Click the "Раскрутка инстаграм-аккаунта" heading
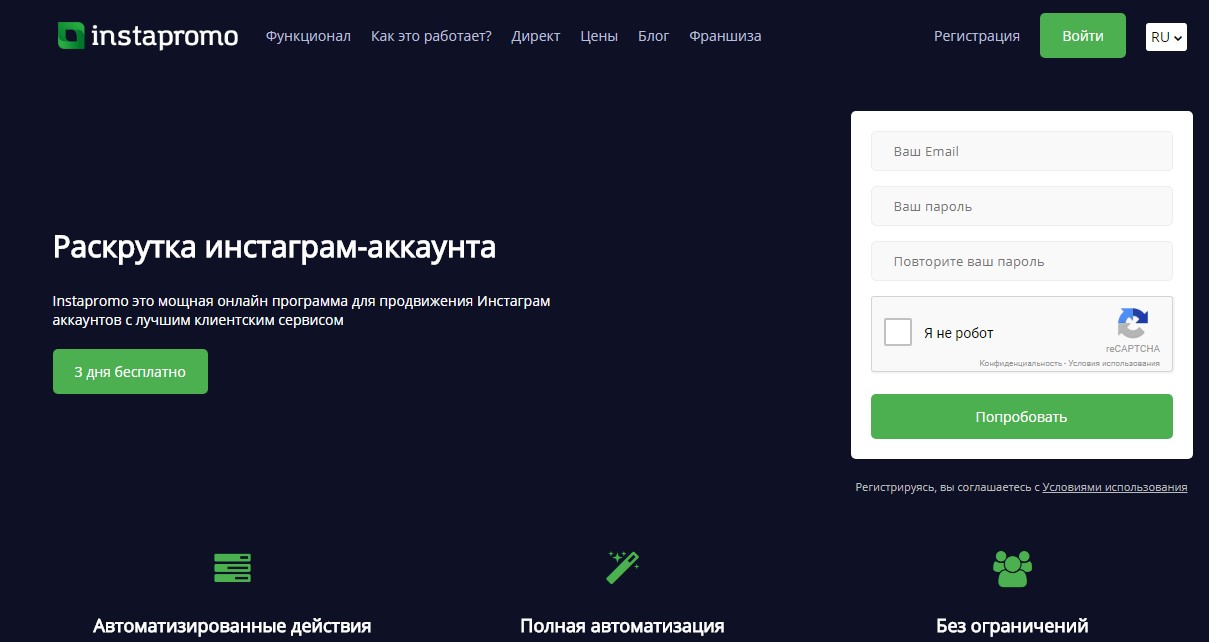The height and width of the screenshot is (642, 1209). [274, 247]
